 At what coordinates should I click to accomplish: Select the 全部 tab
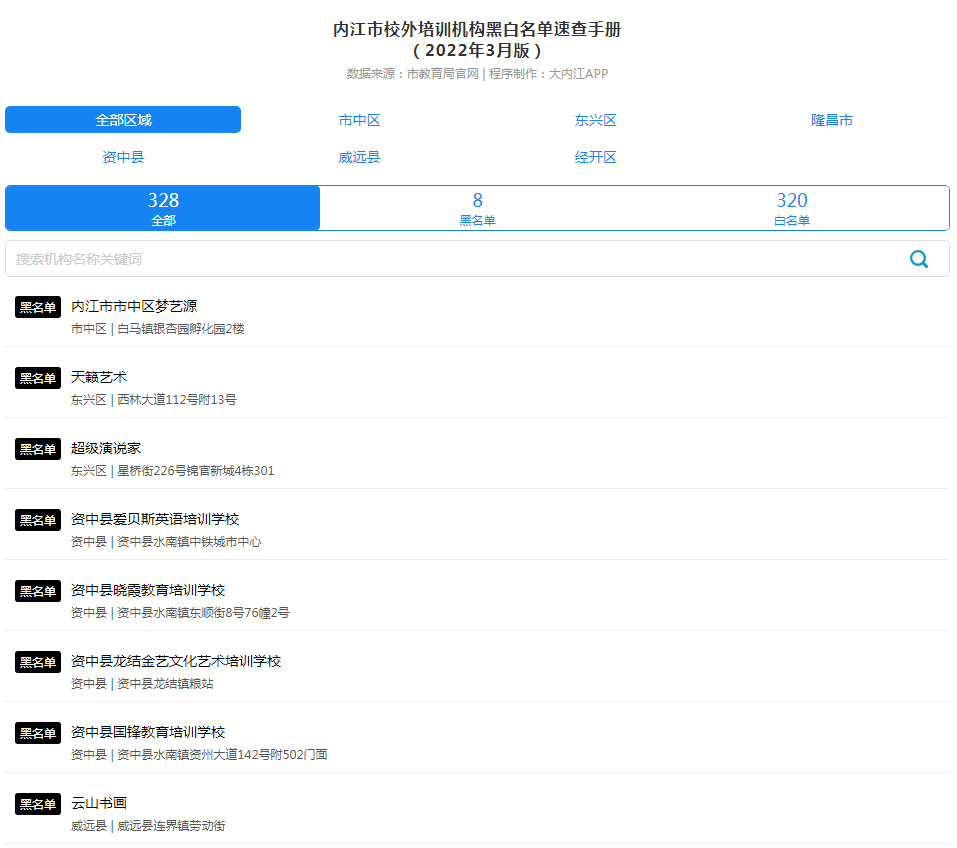click(x=162, y=206)
